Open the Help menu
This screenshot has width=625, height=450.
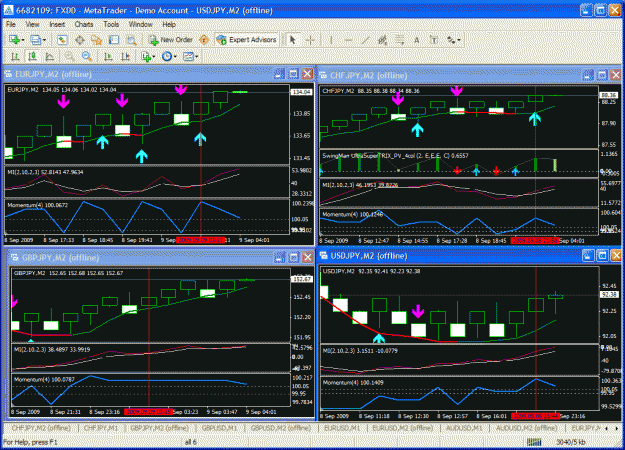[169, 24]
